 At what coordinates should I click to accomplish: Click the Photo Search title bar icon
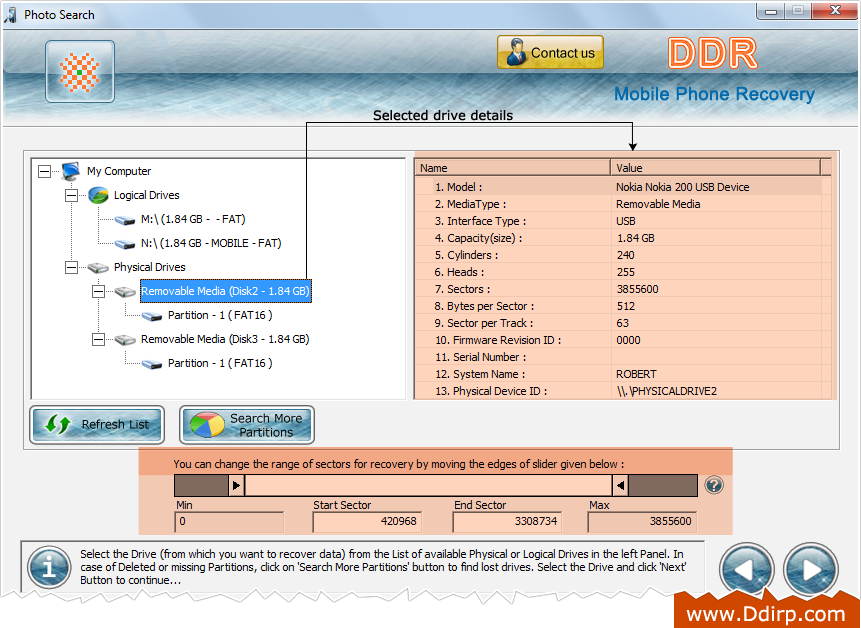(x=10, y=15)
